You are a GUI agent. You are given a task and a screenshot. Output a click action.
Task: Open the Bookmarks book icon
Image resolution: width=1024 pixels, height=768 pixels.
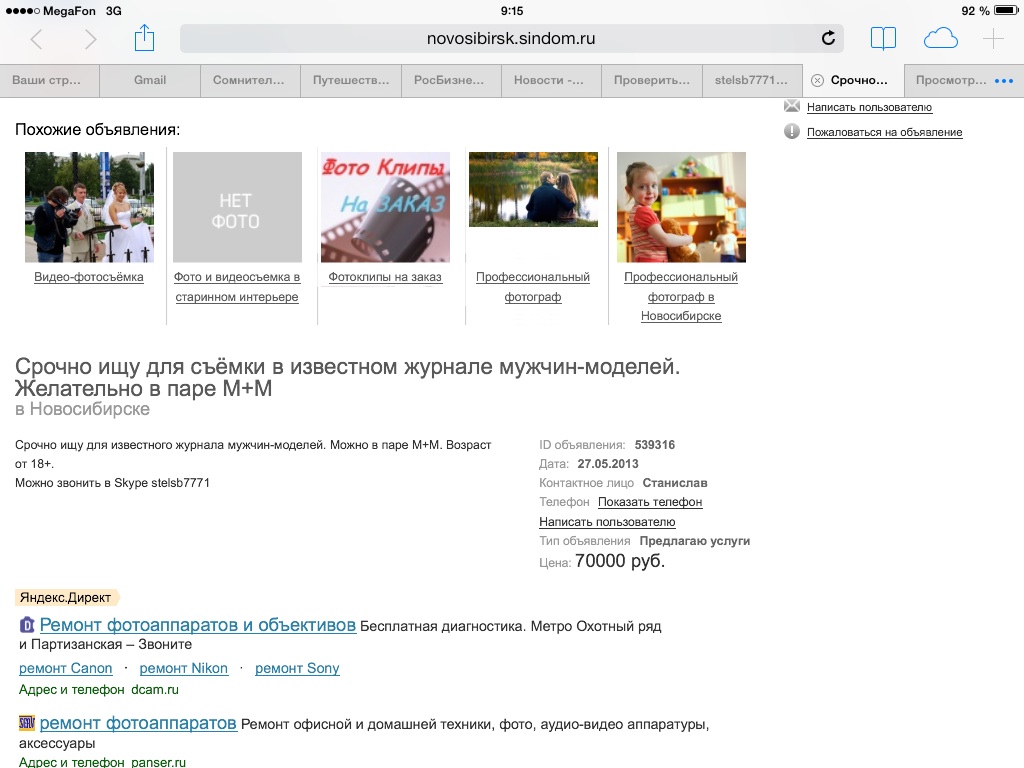coord(883,39)
